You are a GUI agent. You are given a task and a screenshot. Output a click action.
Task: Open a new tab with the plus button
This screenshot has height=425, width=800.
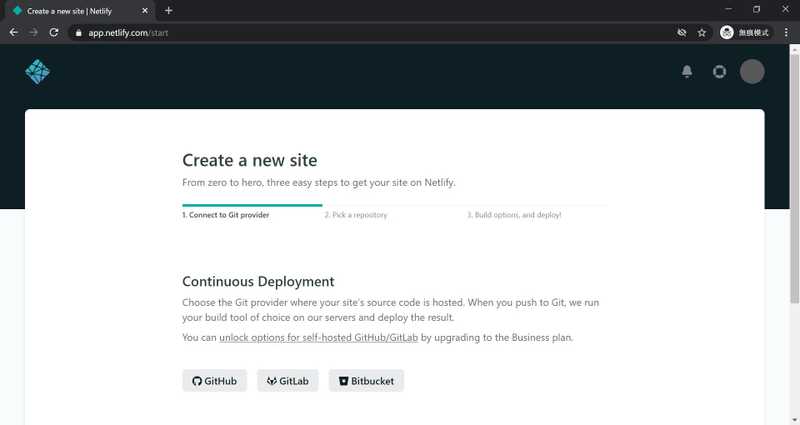[168, 10]
